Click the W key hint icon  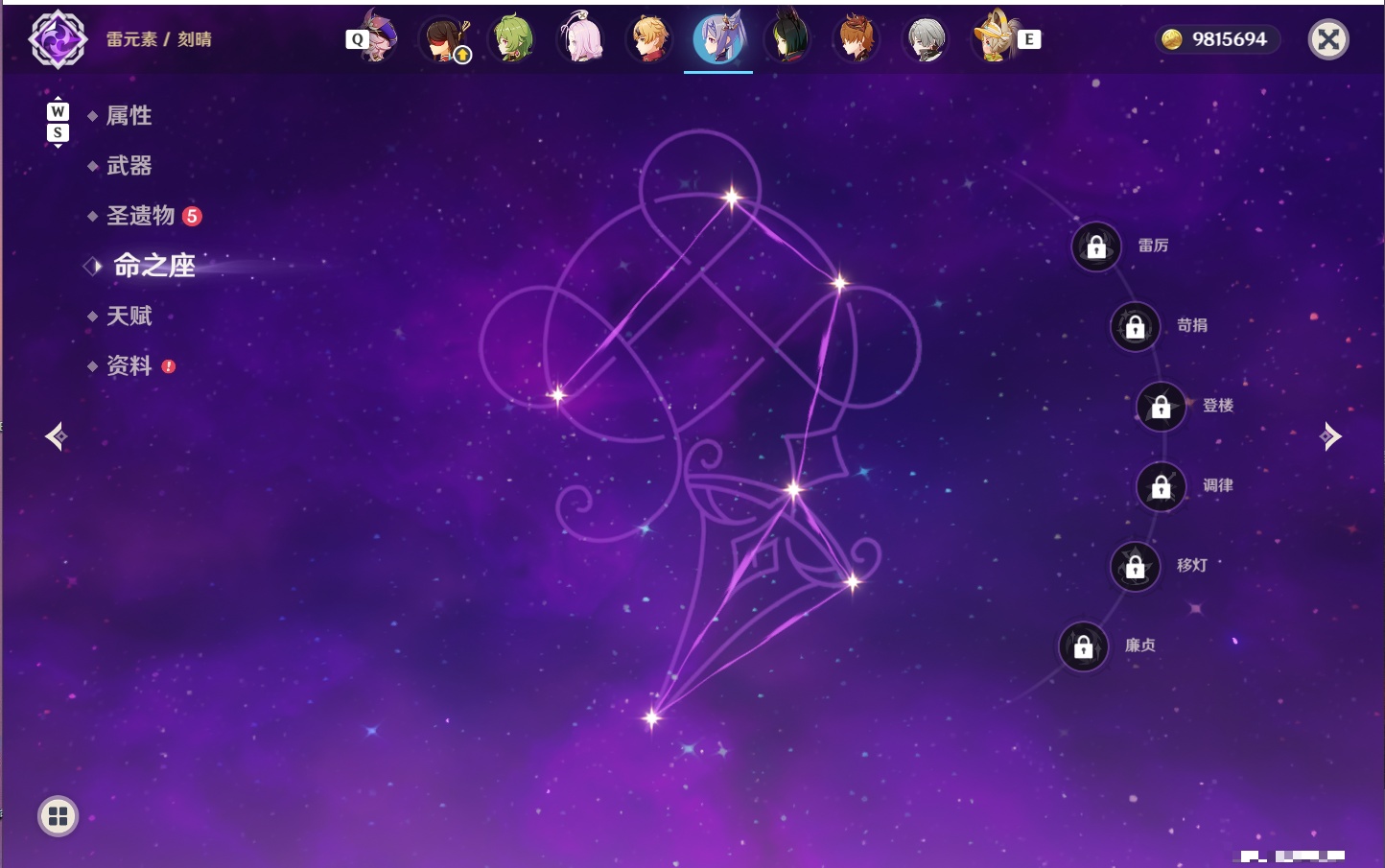[x=58, y=111]
